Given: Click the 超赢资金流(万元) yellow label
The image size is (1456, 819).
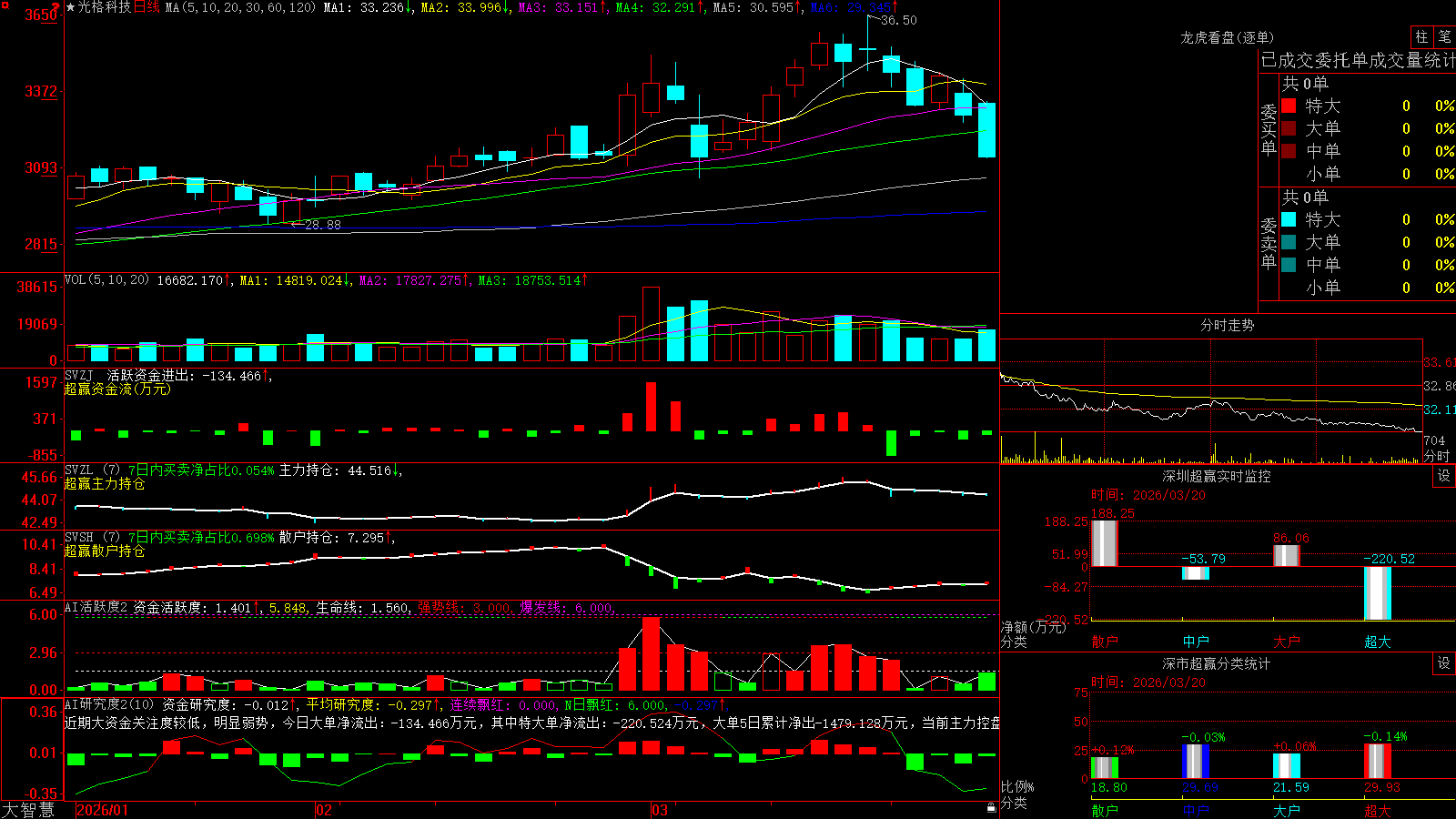Looking at the screenshot, I should pos(117,389).
